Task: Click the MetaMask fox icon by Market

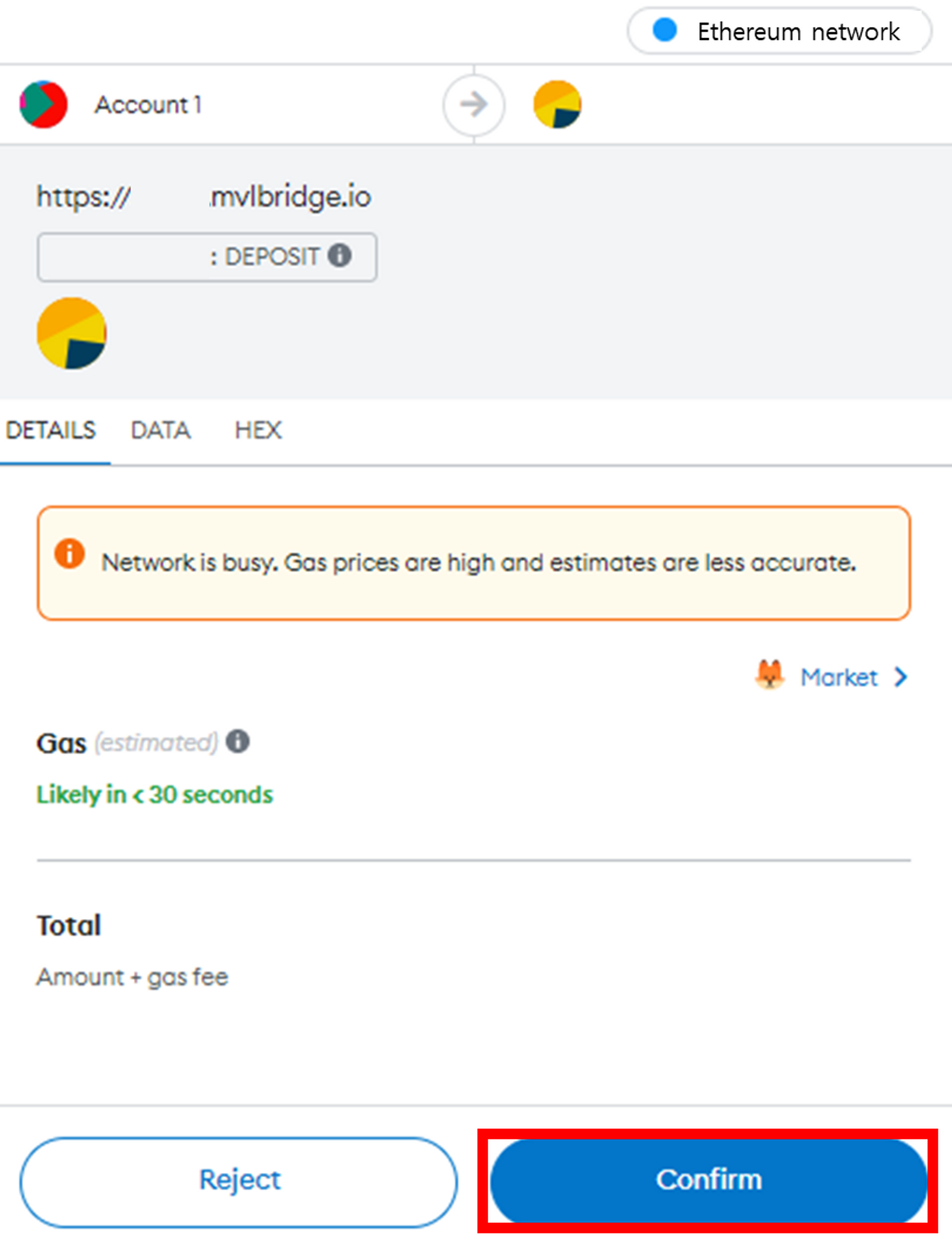Action: click(x=770, y=675)
